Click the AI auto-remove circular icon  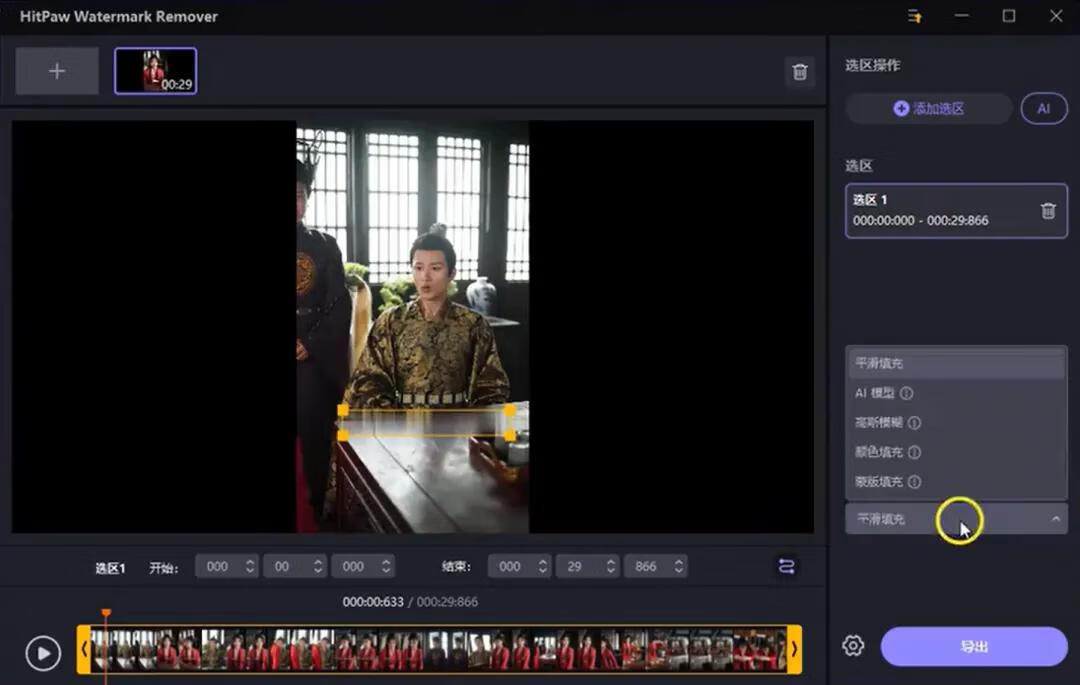point(1044,108)
